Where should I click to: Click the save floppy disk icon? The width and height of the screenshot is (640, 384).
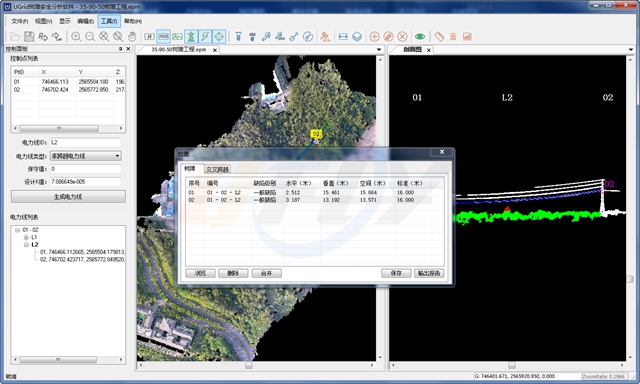[29, 37]
